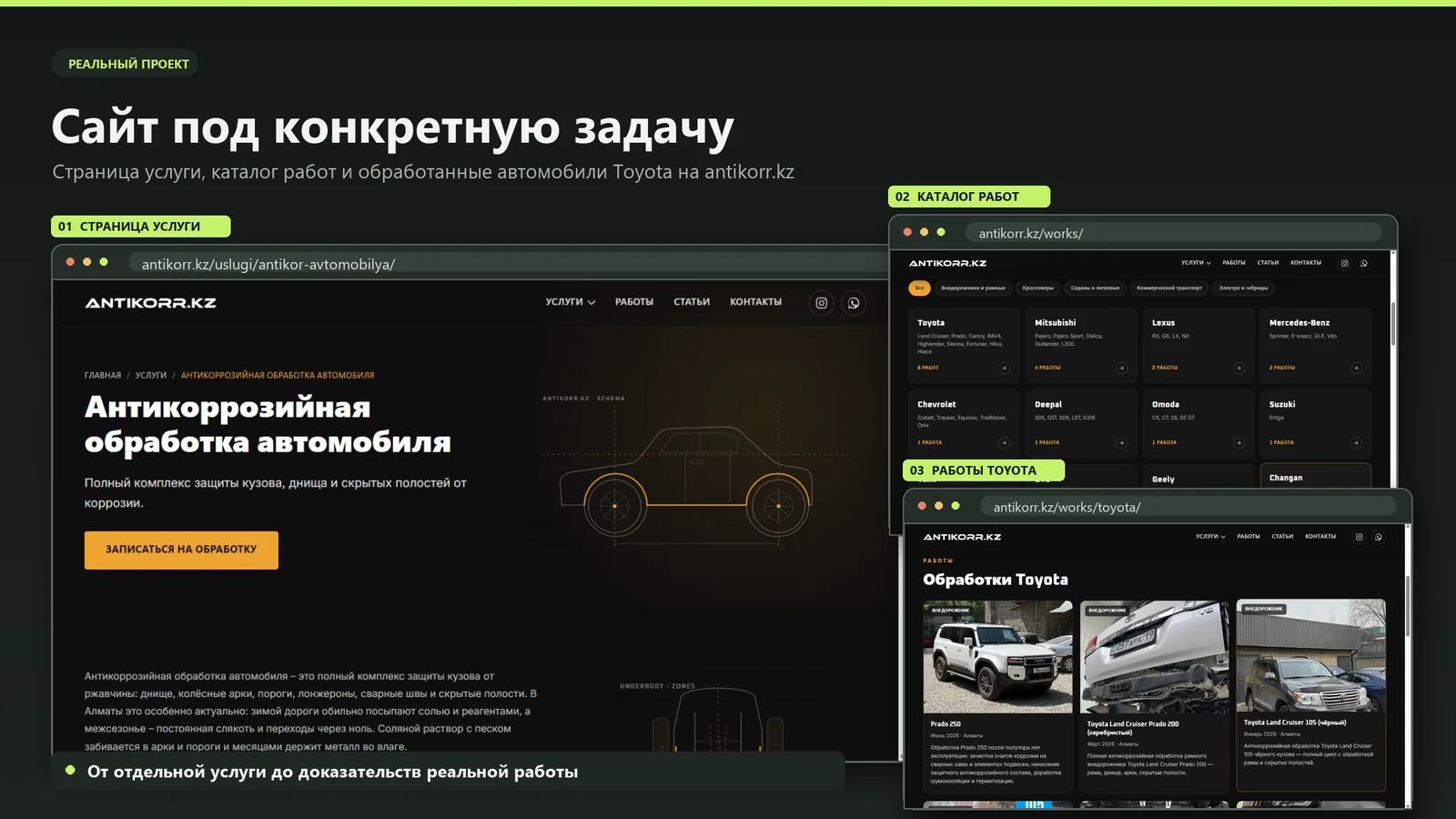Click the arrow icon on the Lexus card

click(x=1239, y=368)
